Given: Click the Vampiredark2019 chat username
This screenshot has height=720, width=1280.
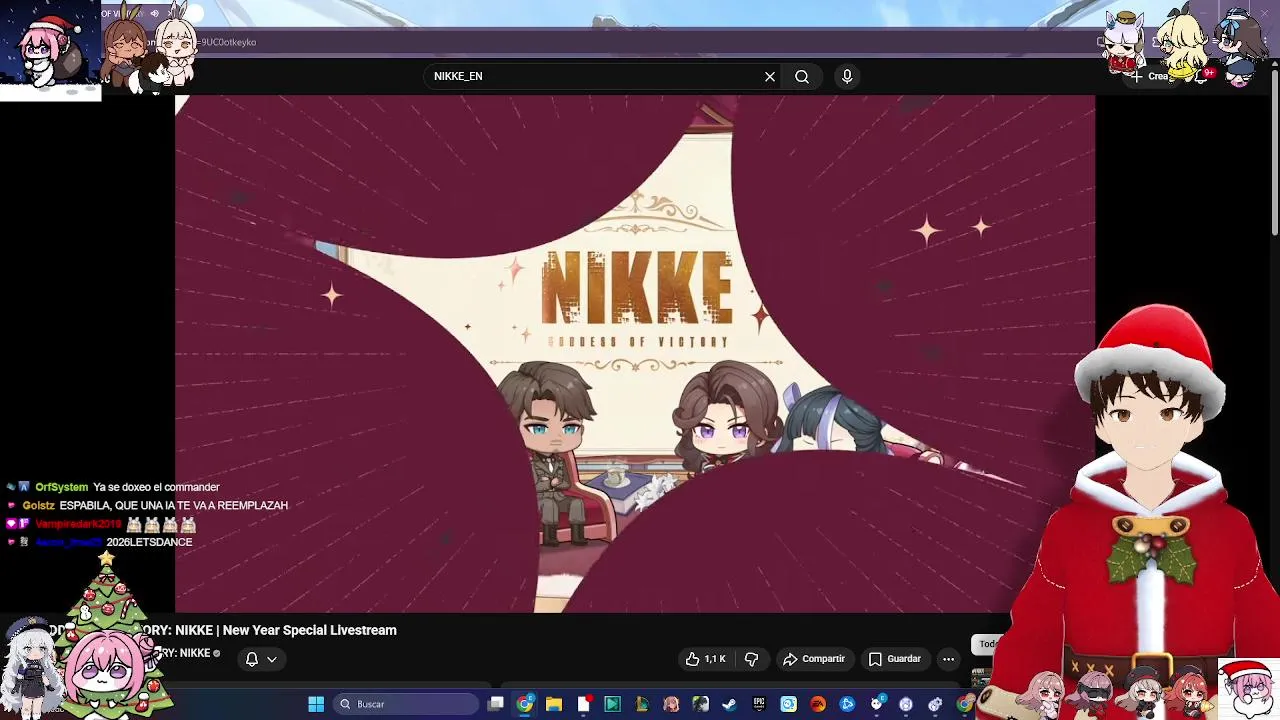Looking at the screenshot, I should (x=78, y=524).
